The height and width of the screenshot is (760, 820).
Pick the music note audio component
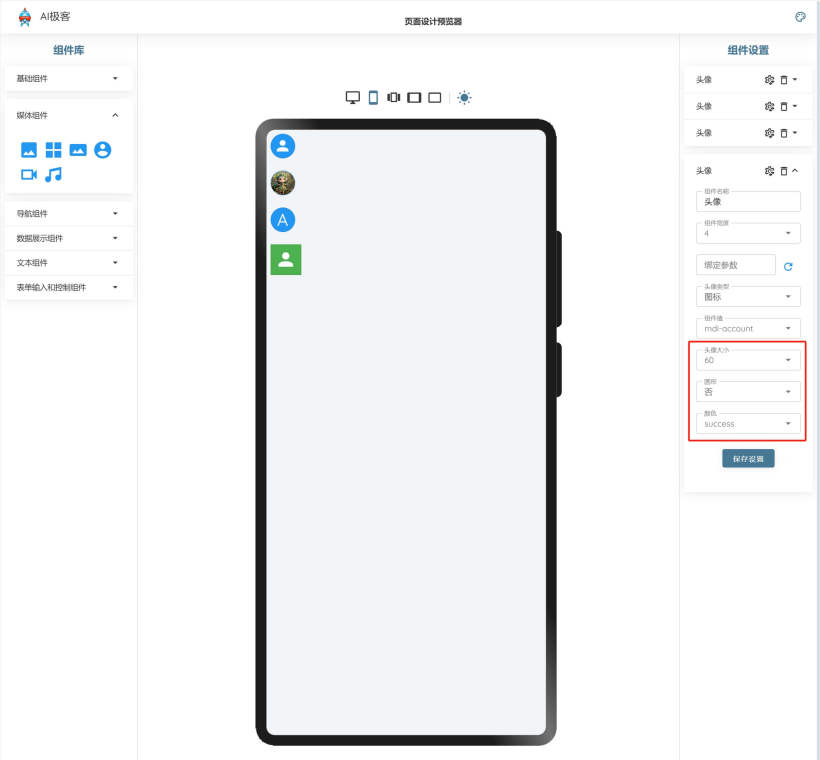[54, 174]
